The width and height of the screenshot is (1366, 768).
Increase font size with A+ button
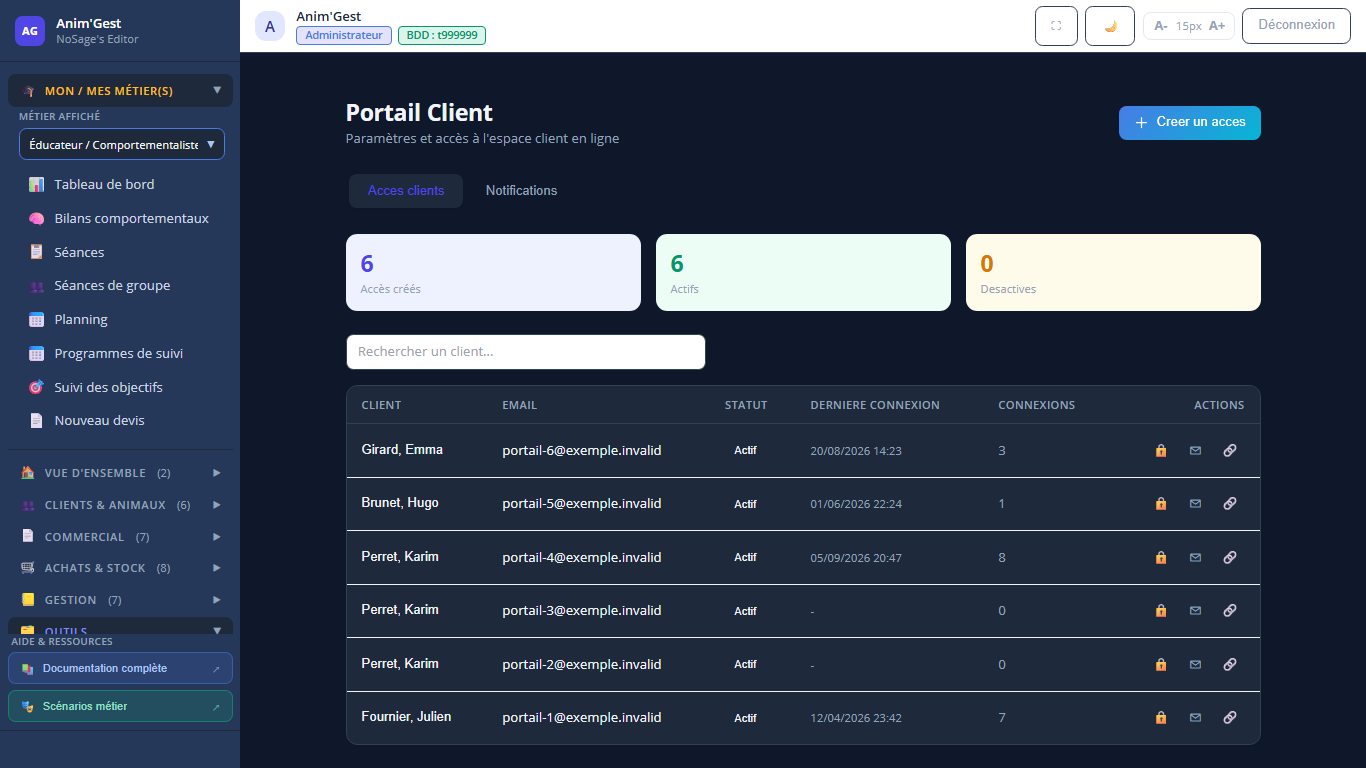click(1217, 26)
